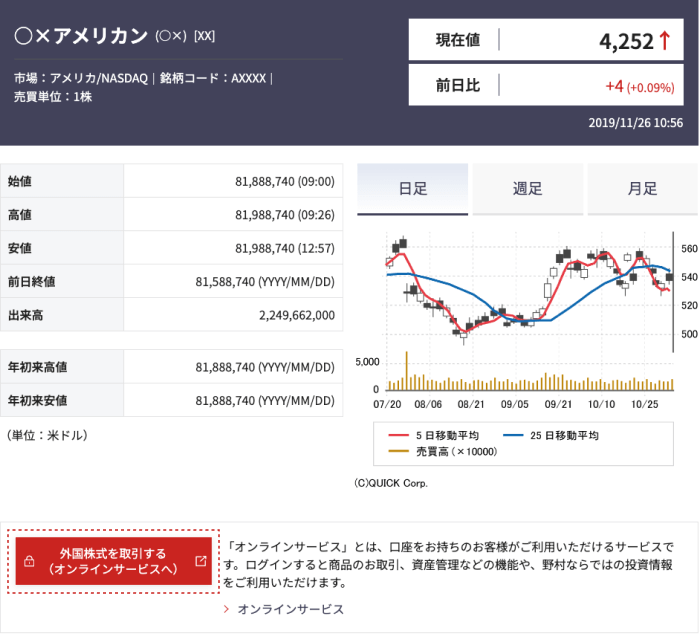Click the lock icon on the red button
This screenshot has width=700, height=634.
pyautogui.click(x=30, y=561)
